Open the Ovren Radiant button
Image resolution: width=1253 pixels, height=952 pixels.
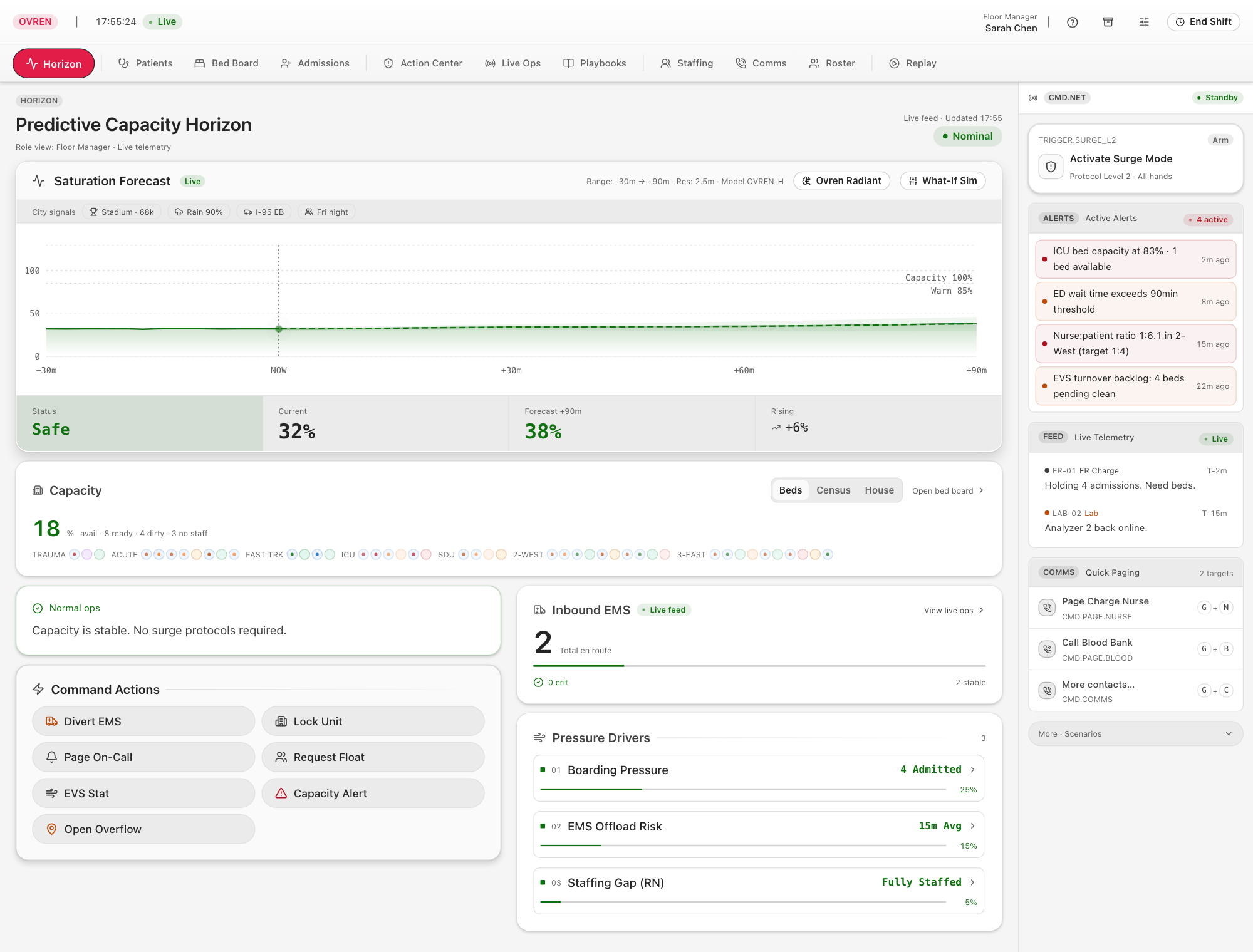point(841,181)
